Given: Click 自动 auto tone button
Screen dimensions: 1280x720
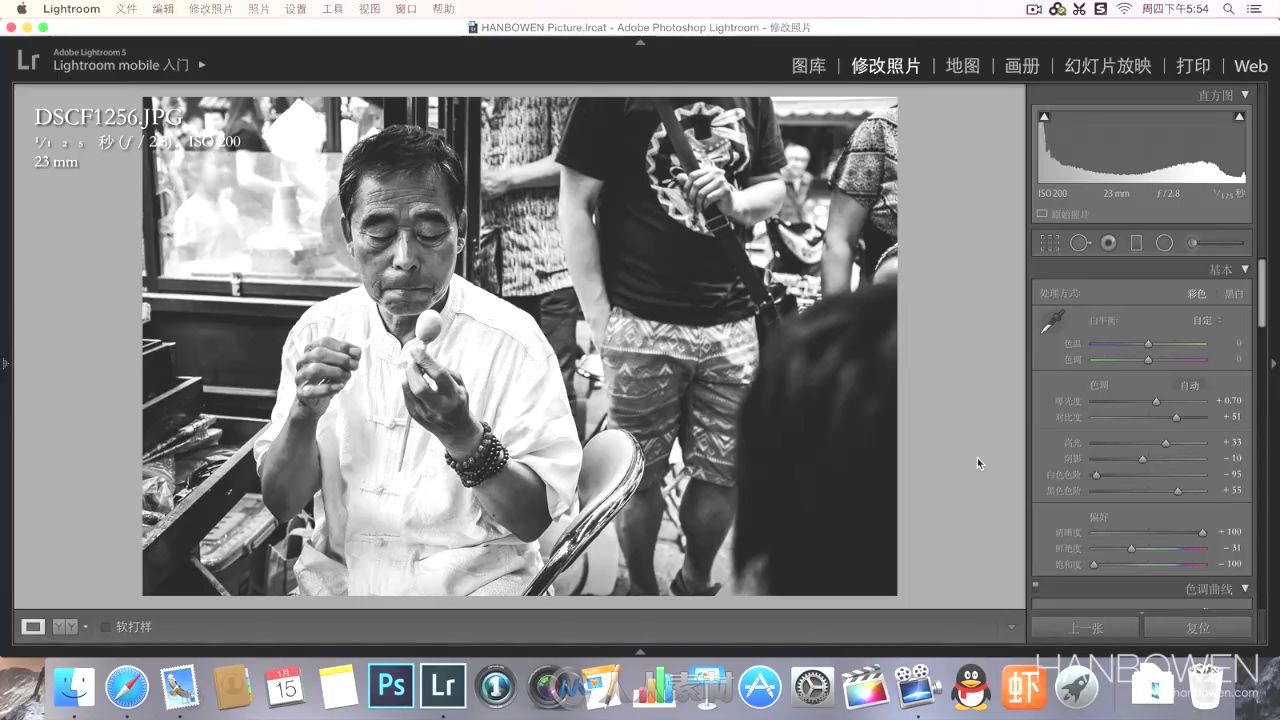Looking at the screenshot, I should (x=1189, y=385).
